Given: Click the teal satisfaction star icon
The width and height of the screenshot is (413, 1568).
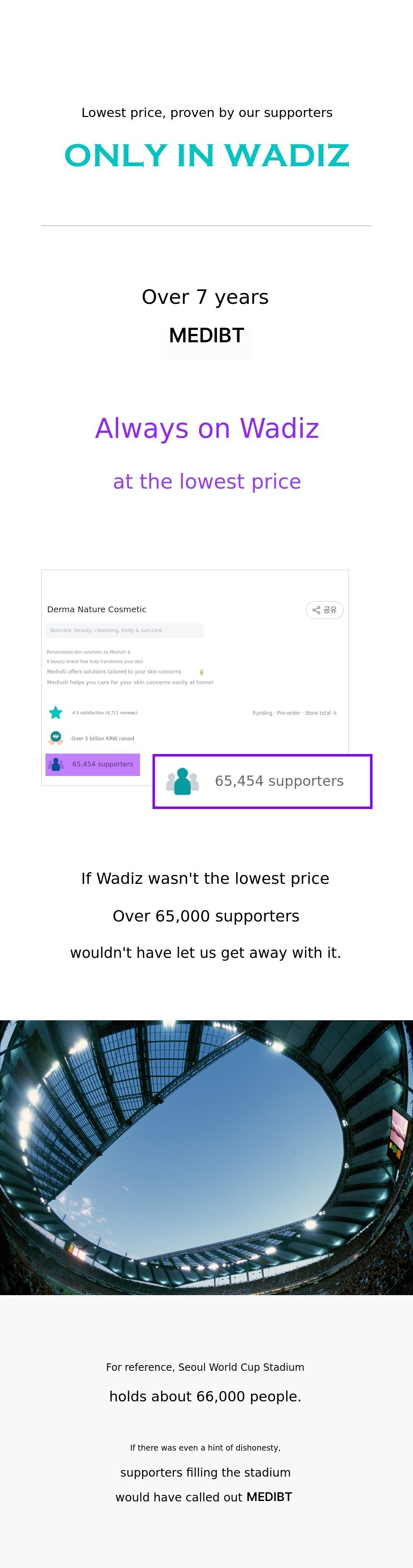Looking at the screenshot, I should tap(55, 712).
